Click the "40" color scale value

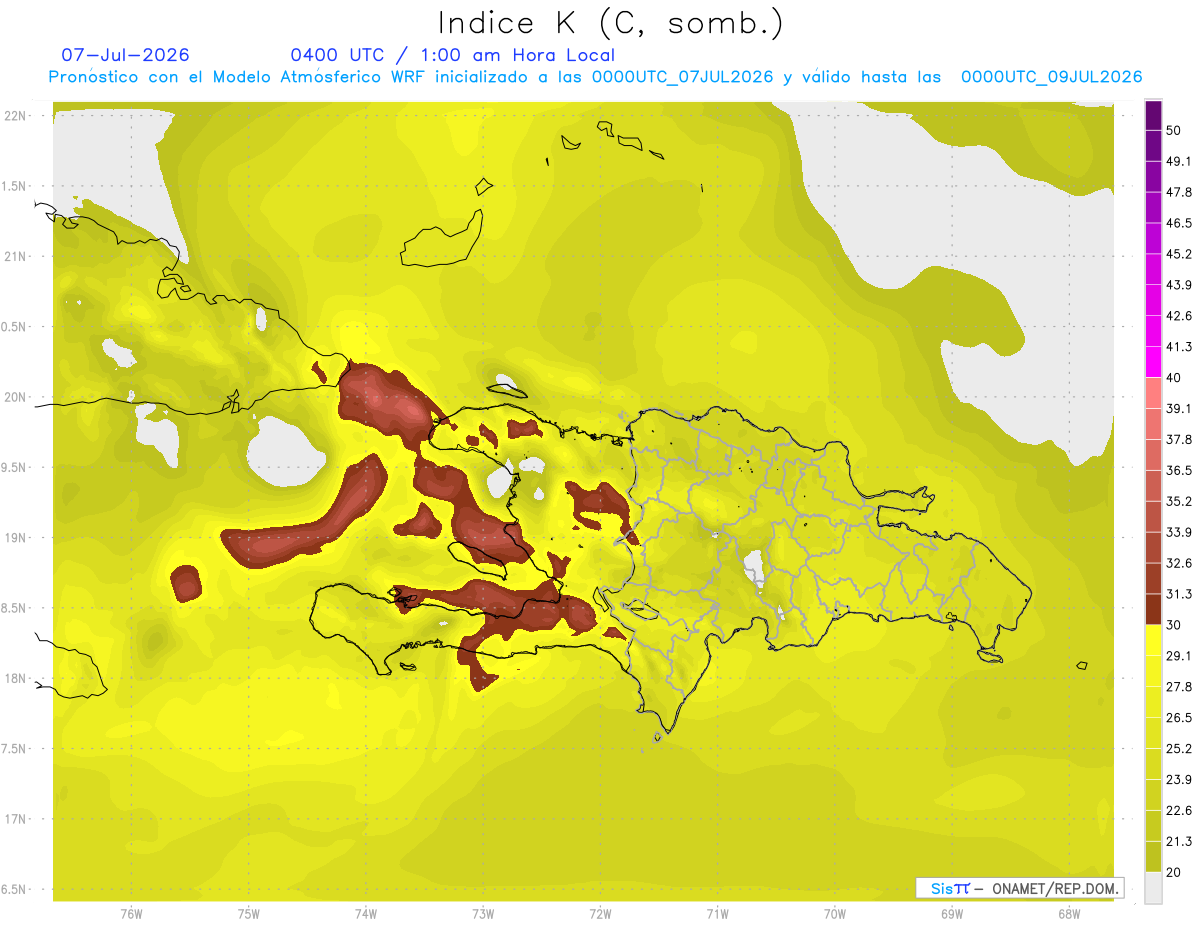click(1175, 378)
